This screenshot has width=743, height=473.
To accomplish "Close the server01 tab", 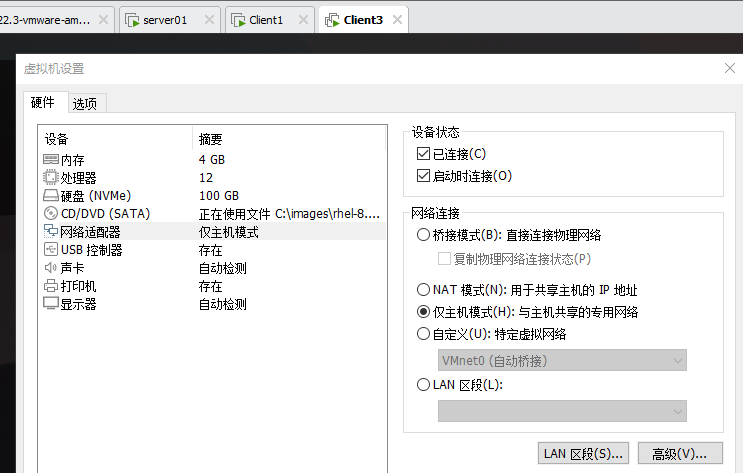I will (209, 19).
